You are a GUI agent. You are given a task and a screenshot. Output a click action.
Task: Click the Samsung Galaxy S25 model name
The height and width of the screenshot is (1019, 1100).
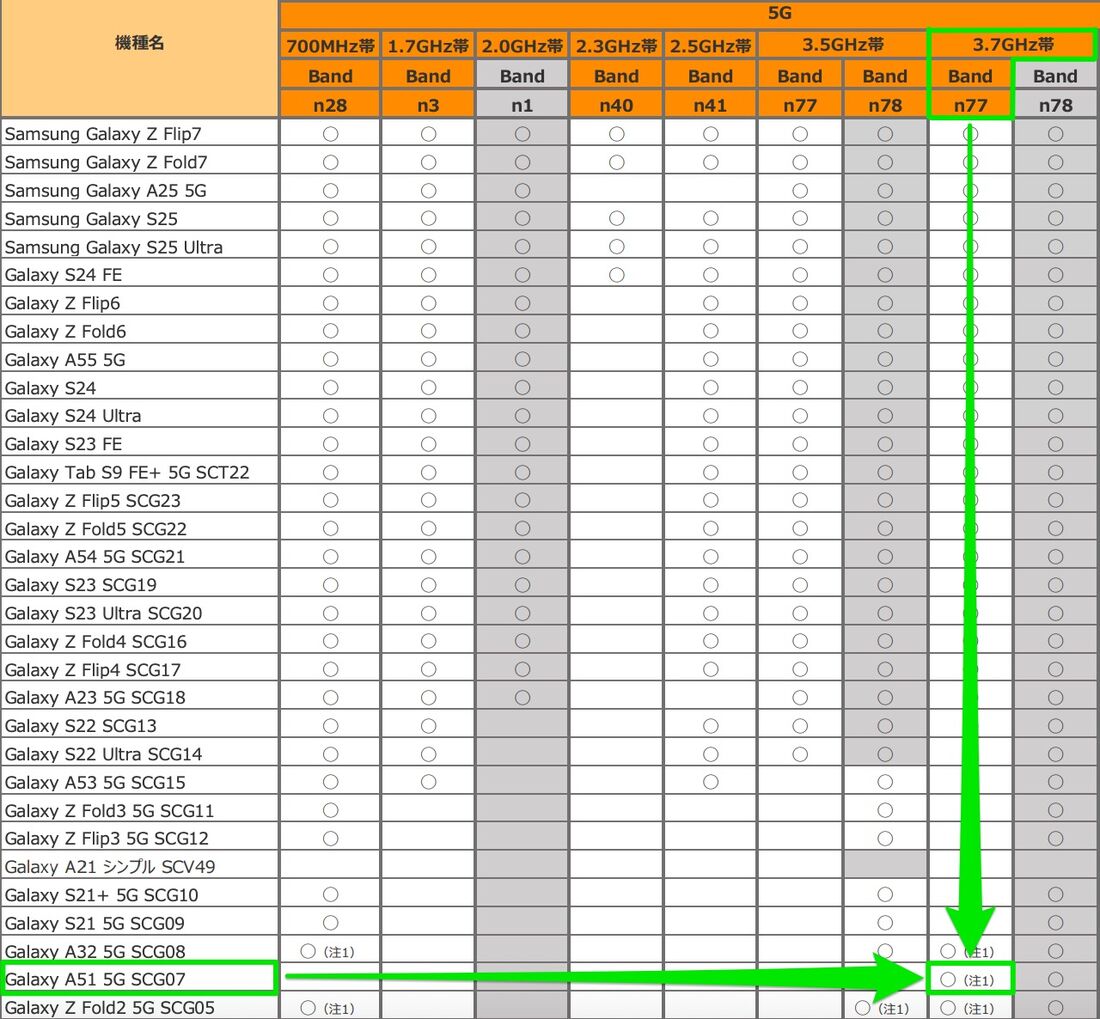point(91,218)
